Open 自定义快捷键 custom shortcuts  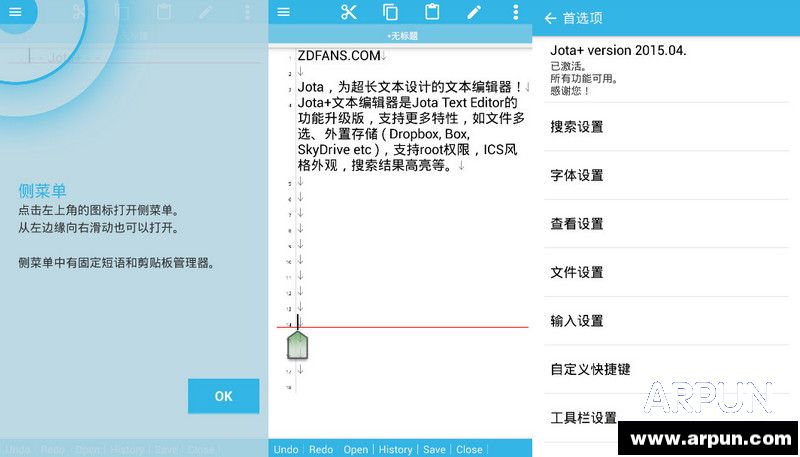(666, 369)
